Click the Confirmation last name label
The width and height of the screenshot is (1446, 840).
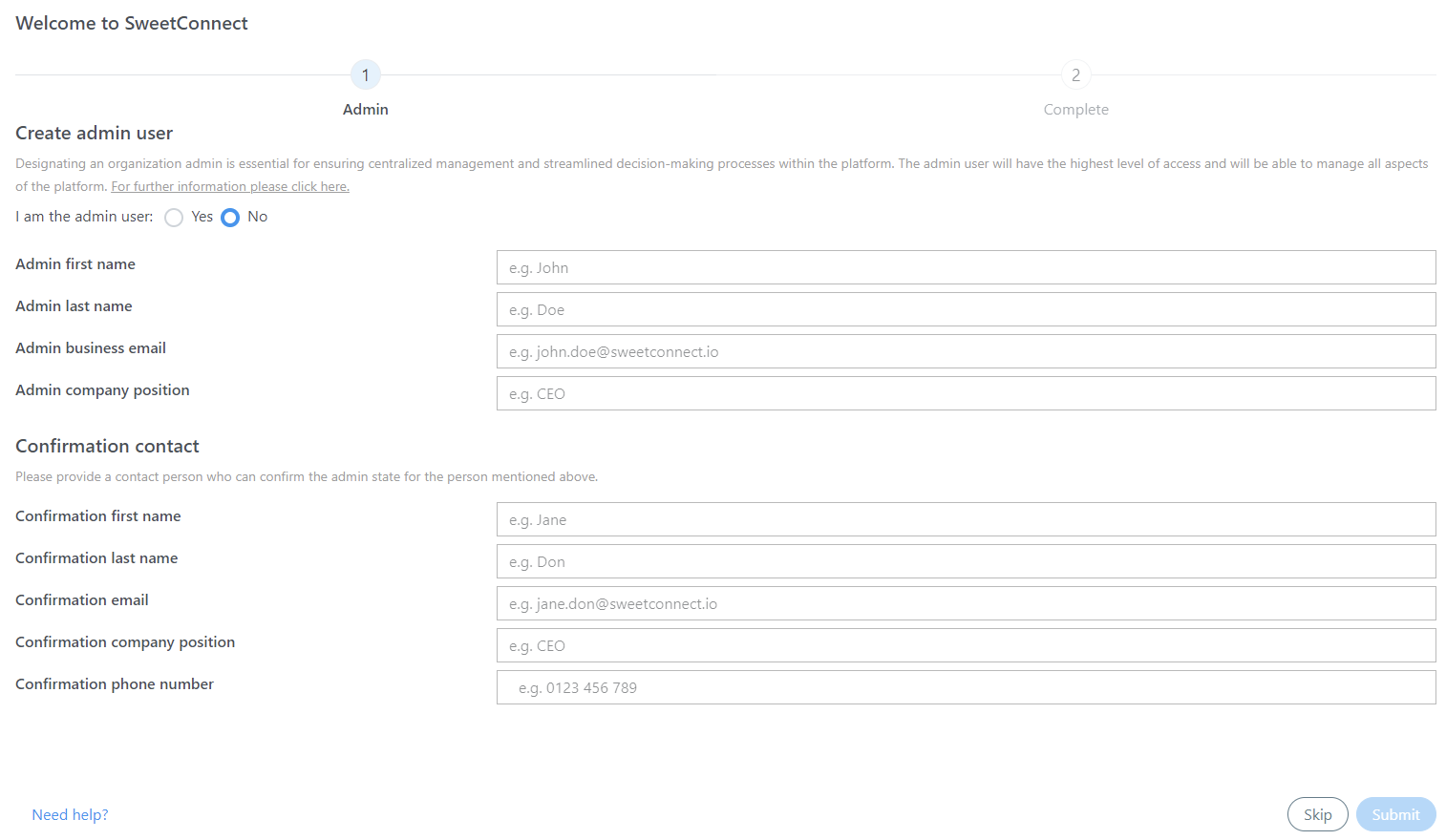(96, 558)
